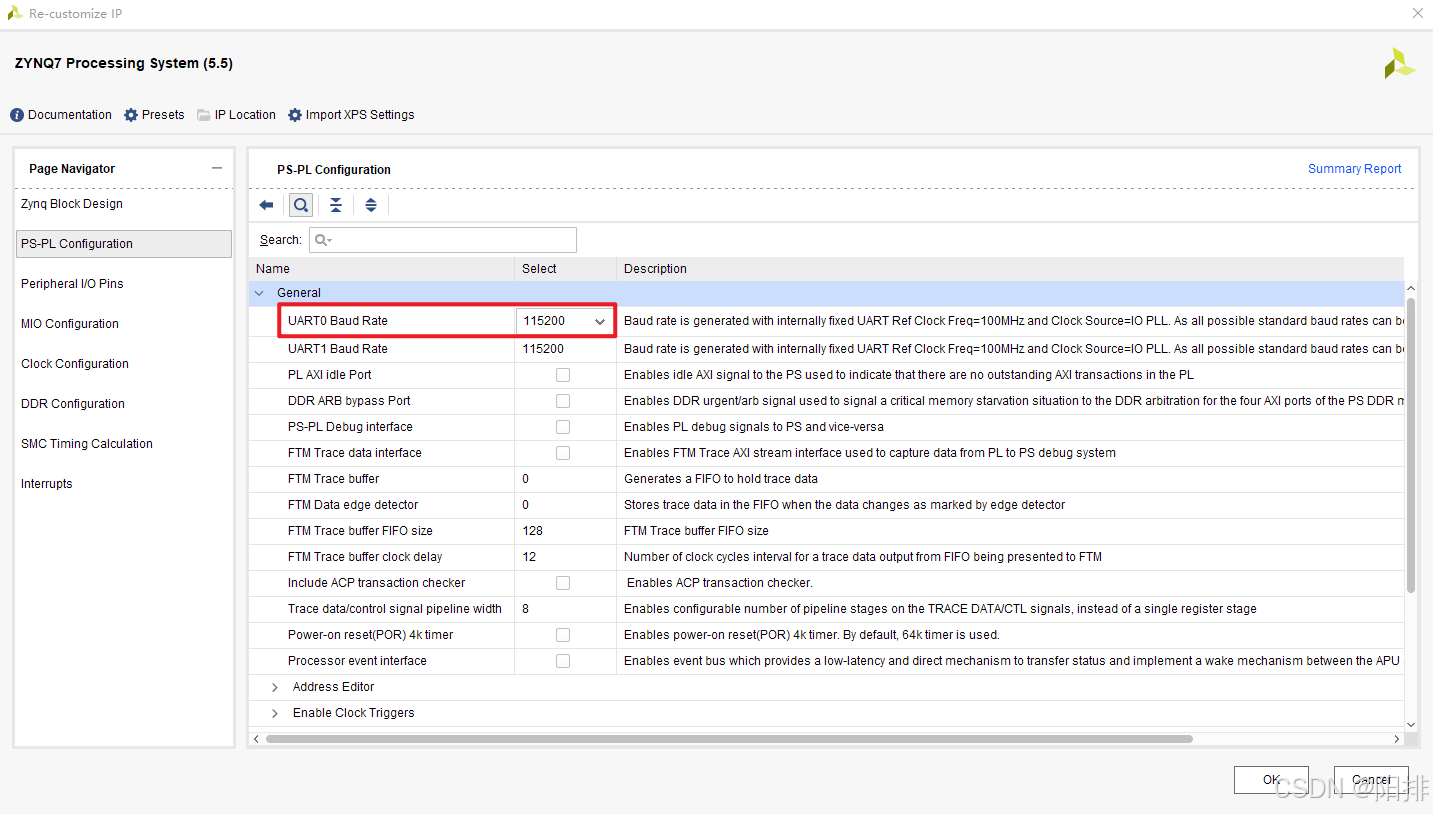The width and height of the screenshot is (1433, 814).
Task: Open DDR Configuration page
Action: point(73,404)
